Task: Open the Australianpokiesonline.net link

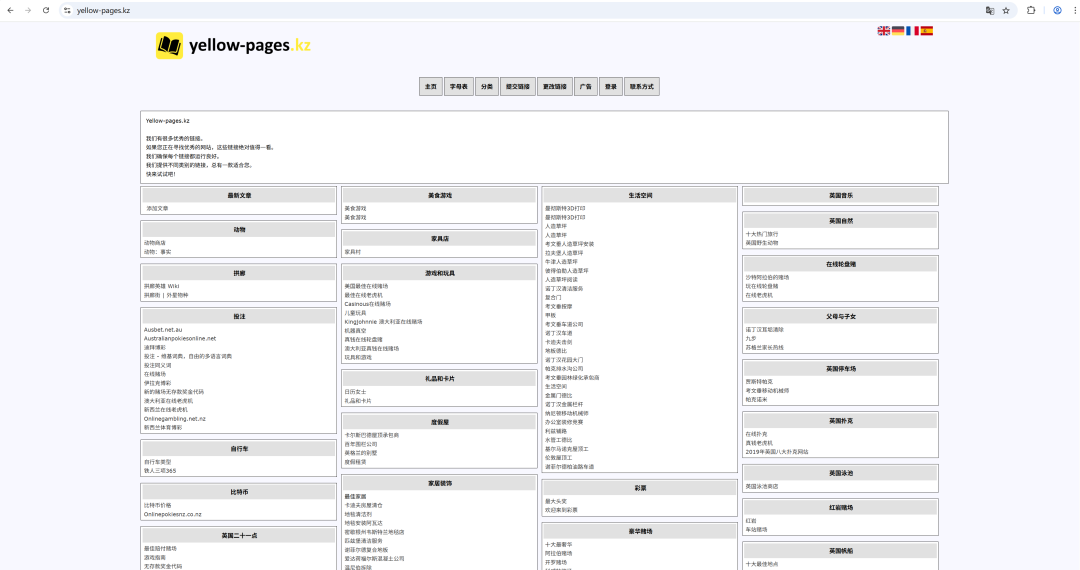Action: 180,339
